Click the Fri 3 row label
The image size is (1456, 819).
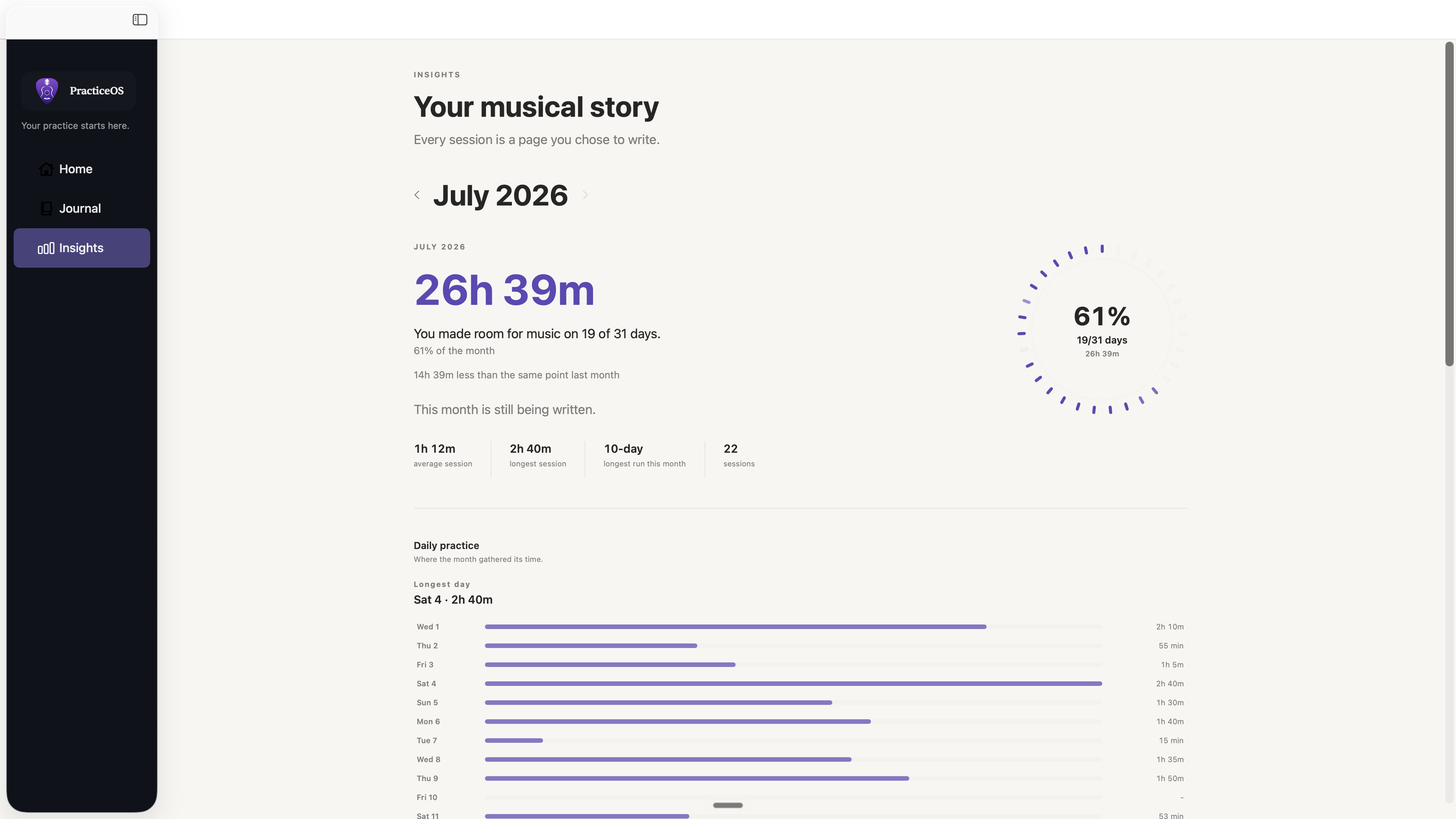pos(425,665)
